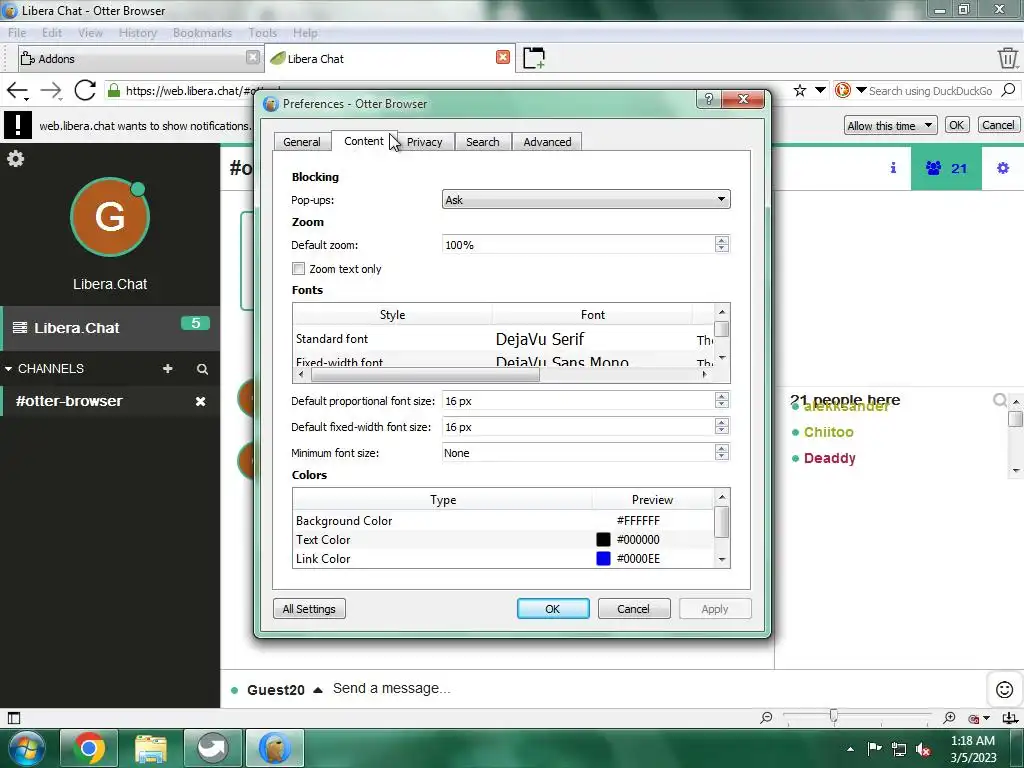This screenshot has height=768, width=1024.
Task: Enable the Zoom text only checkbox
Action: point(298,268)
